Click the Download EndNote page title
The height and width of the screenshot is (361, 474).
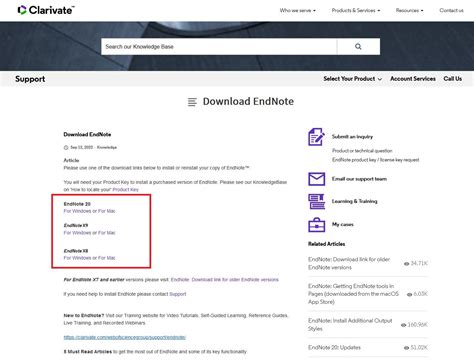[x=248, y=101]
